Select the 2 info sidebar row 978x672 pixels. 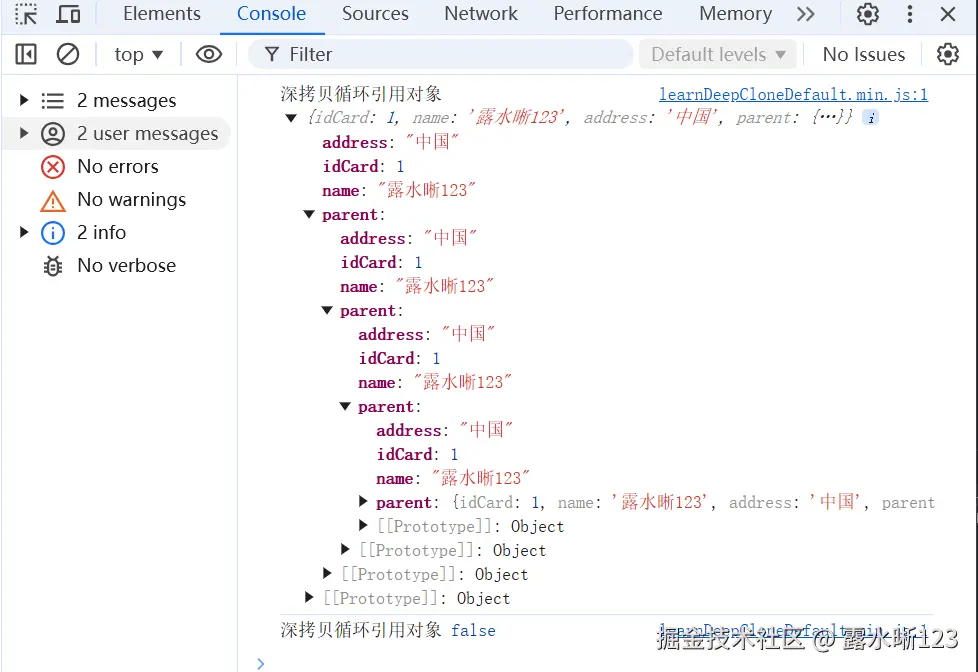click(x=117, y=233)
